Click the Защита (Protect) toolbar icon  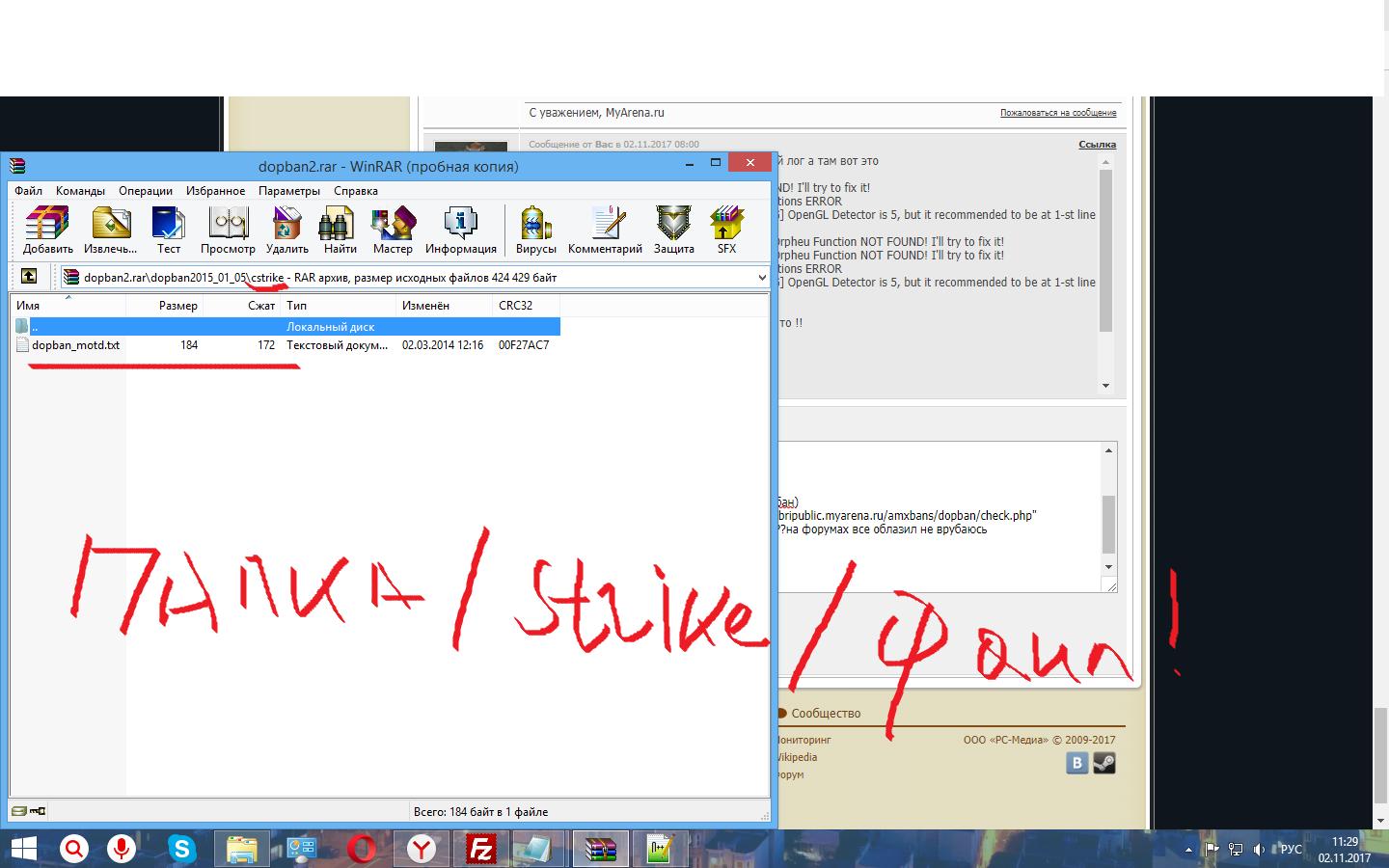pos(673,230)
